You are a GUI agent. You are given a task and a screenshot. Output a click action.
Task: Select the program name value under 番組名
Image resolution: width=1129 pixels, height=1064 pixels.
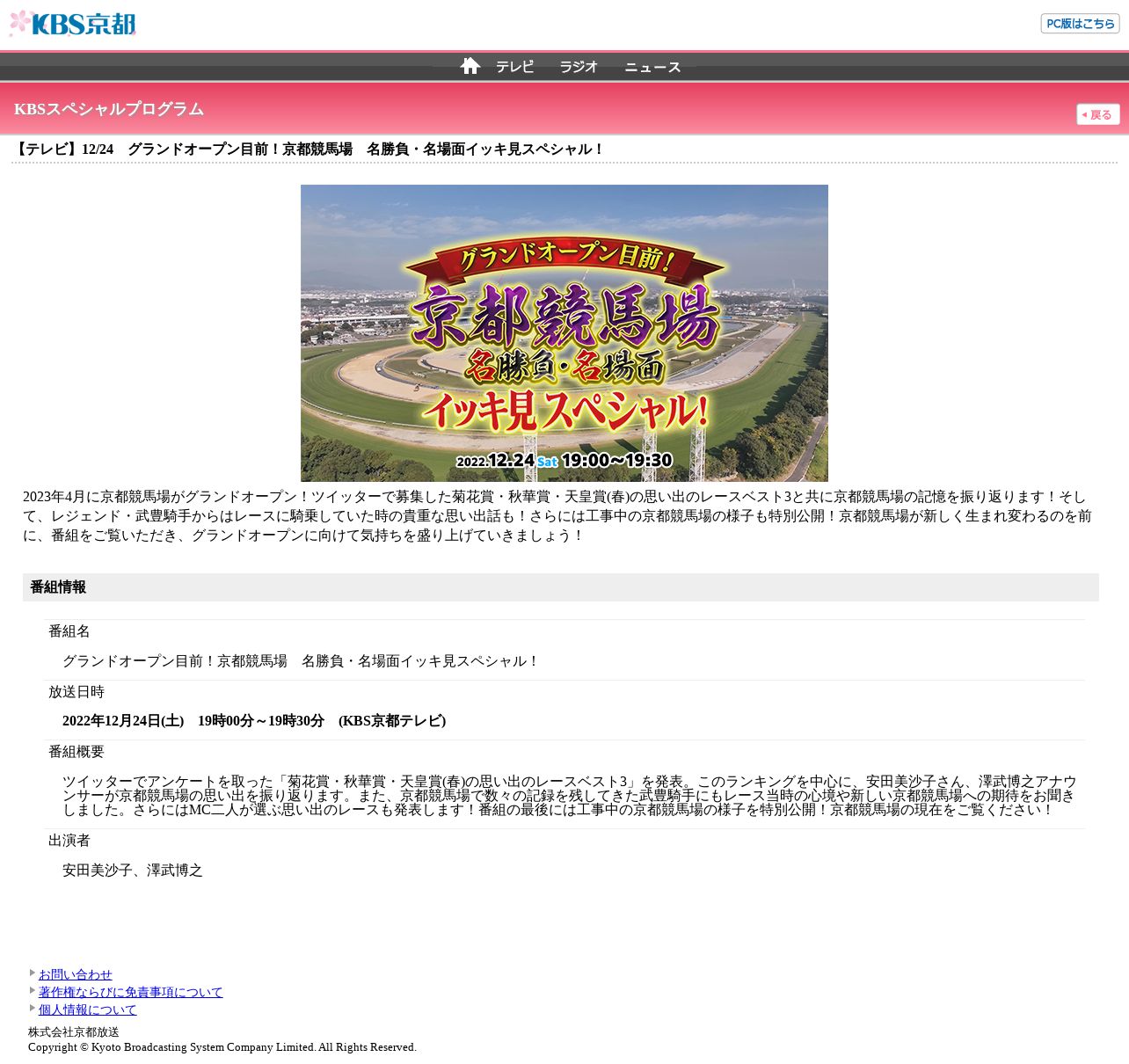click(x=301, y=661)
